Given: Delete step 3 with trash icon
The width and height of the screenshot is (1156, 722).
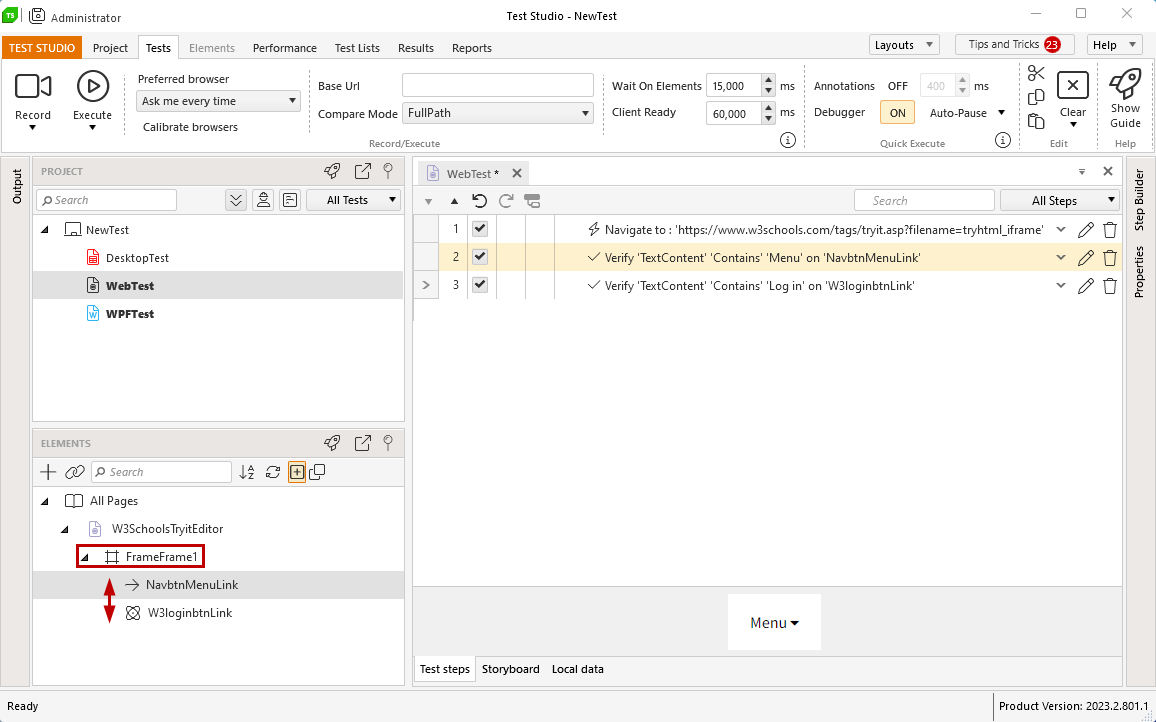Looking at the screenshot, I should tap(1110, 285).
